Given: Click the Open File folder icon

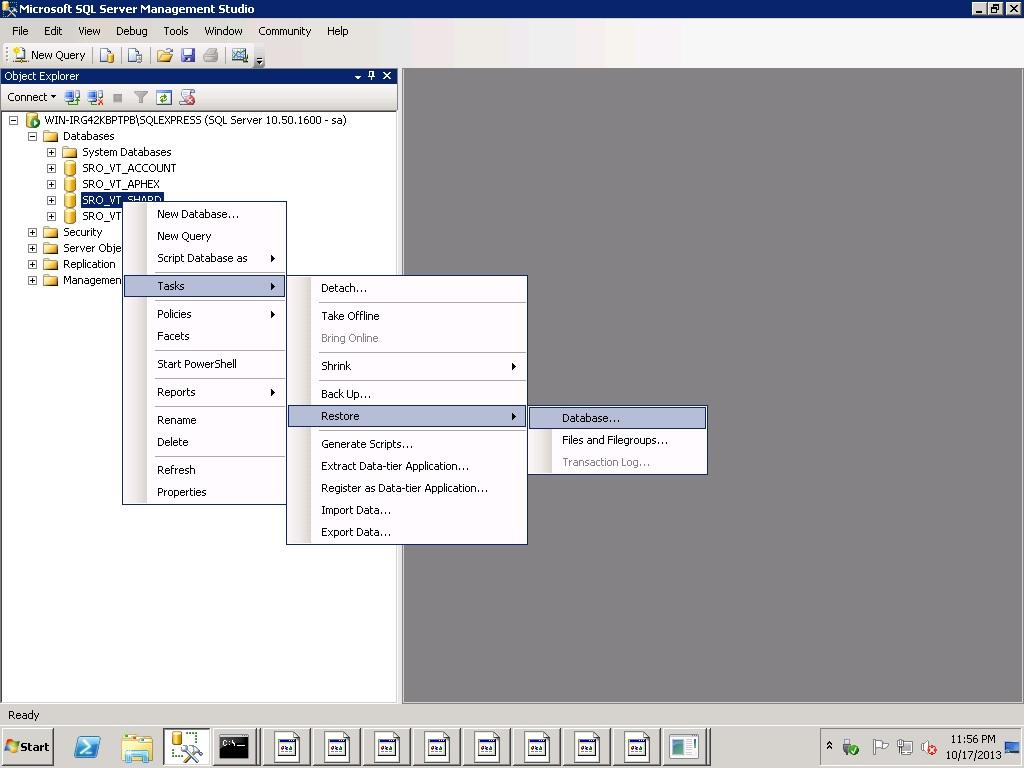Looking at the screenshot, I should 165,56.
